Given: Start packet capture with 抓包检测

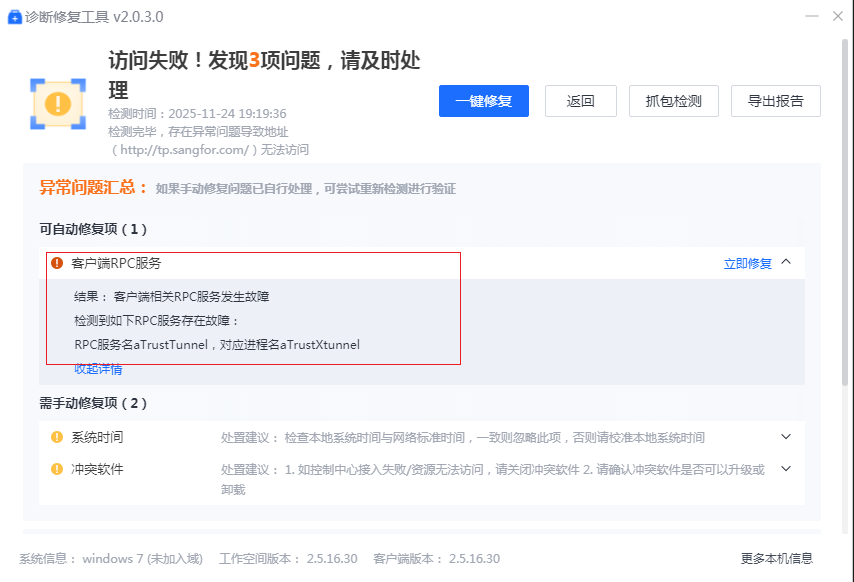Looking at the screenshot, I should 673,101.
